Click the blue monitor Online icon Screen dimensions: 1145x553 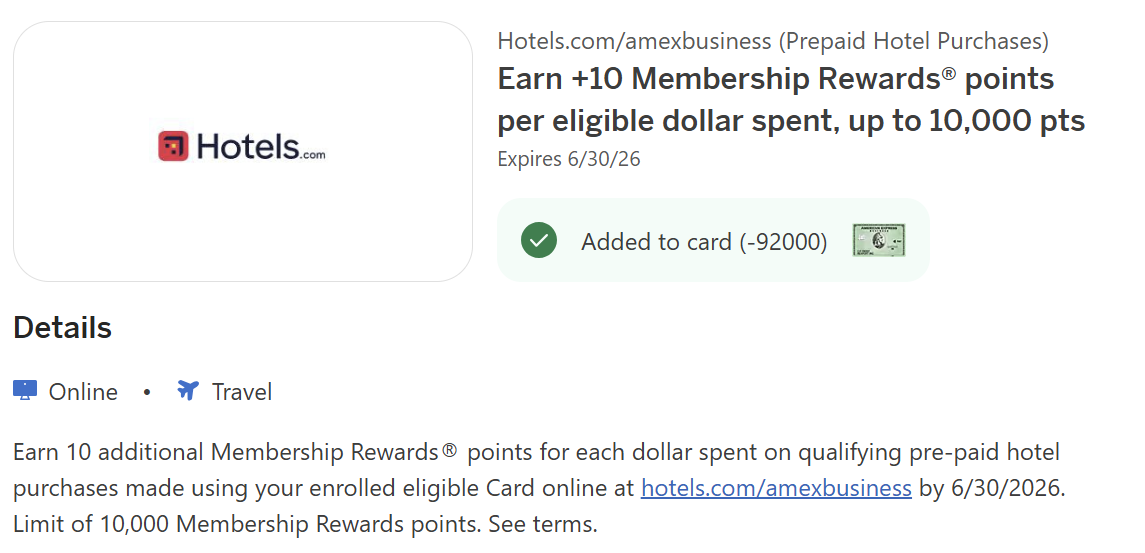point(25,391)
